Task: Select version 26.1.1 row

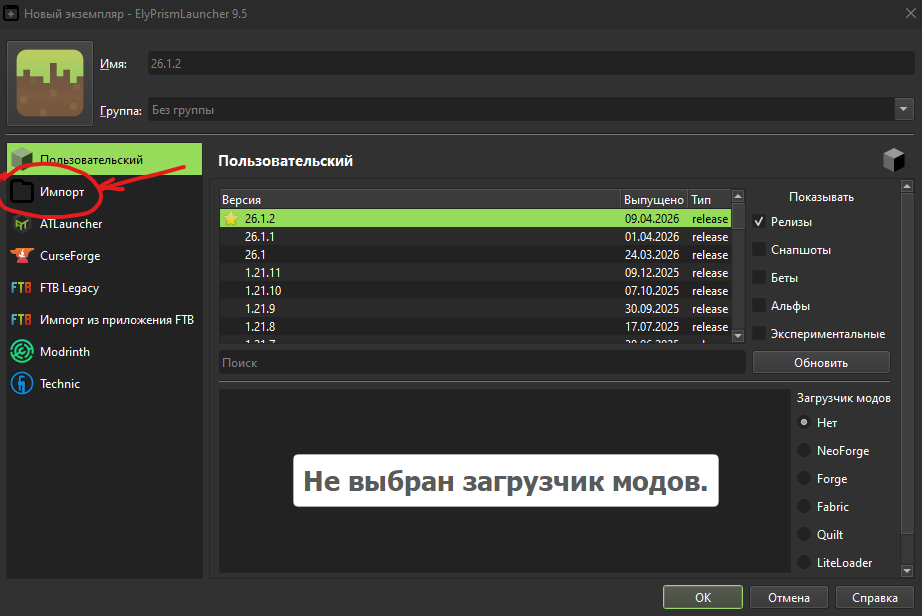Action: pyautogui.click(x=475, y=237)
